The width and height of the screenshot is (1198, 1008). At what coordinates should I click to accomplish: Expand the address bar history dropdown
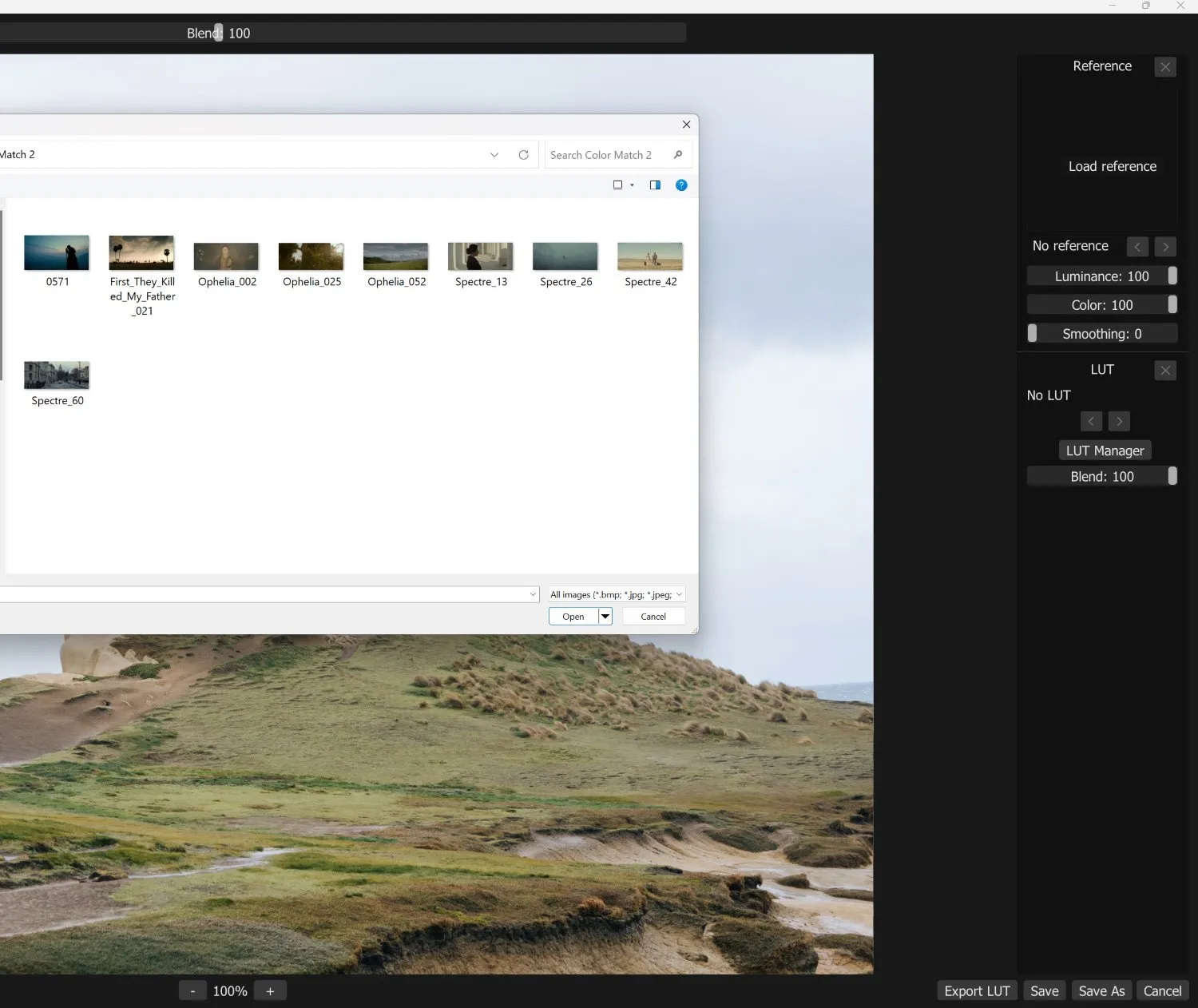494,155
